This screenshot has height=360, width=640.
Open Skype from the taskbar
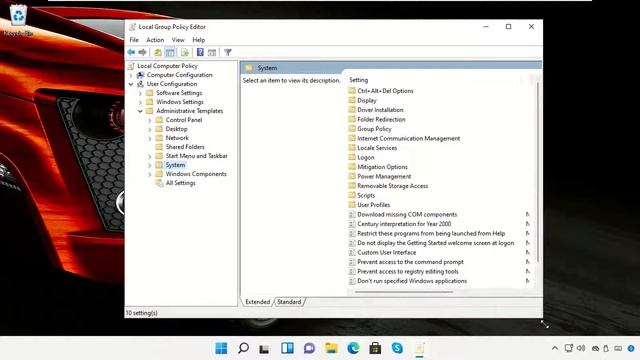pyautogui.click(x=397, y=348)
